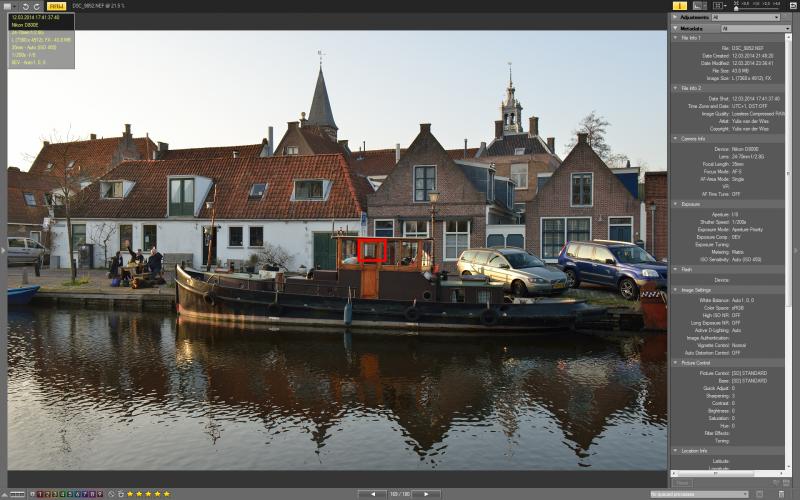The width and height of the screenshot is (800, 500).
Task: Adjust the zoom ratio slider in the top bar
Action: (x=757, y=8)
